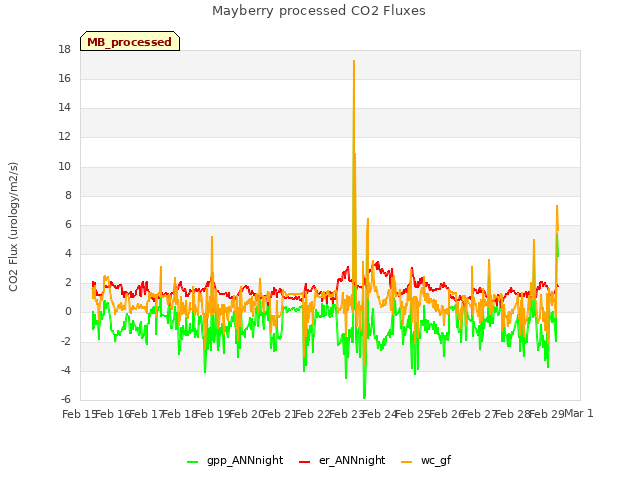Click the chart title Mayberry processed CO2 Fluxes
This screenshot has height=480, width=640.
point(319,11)
